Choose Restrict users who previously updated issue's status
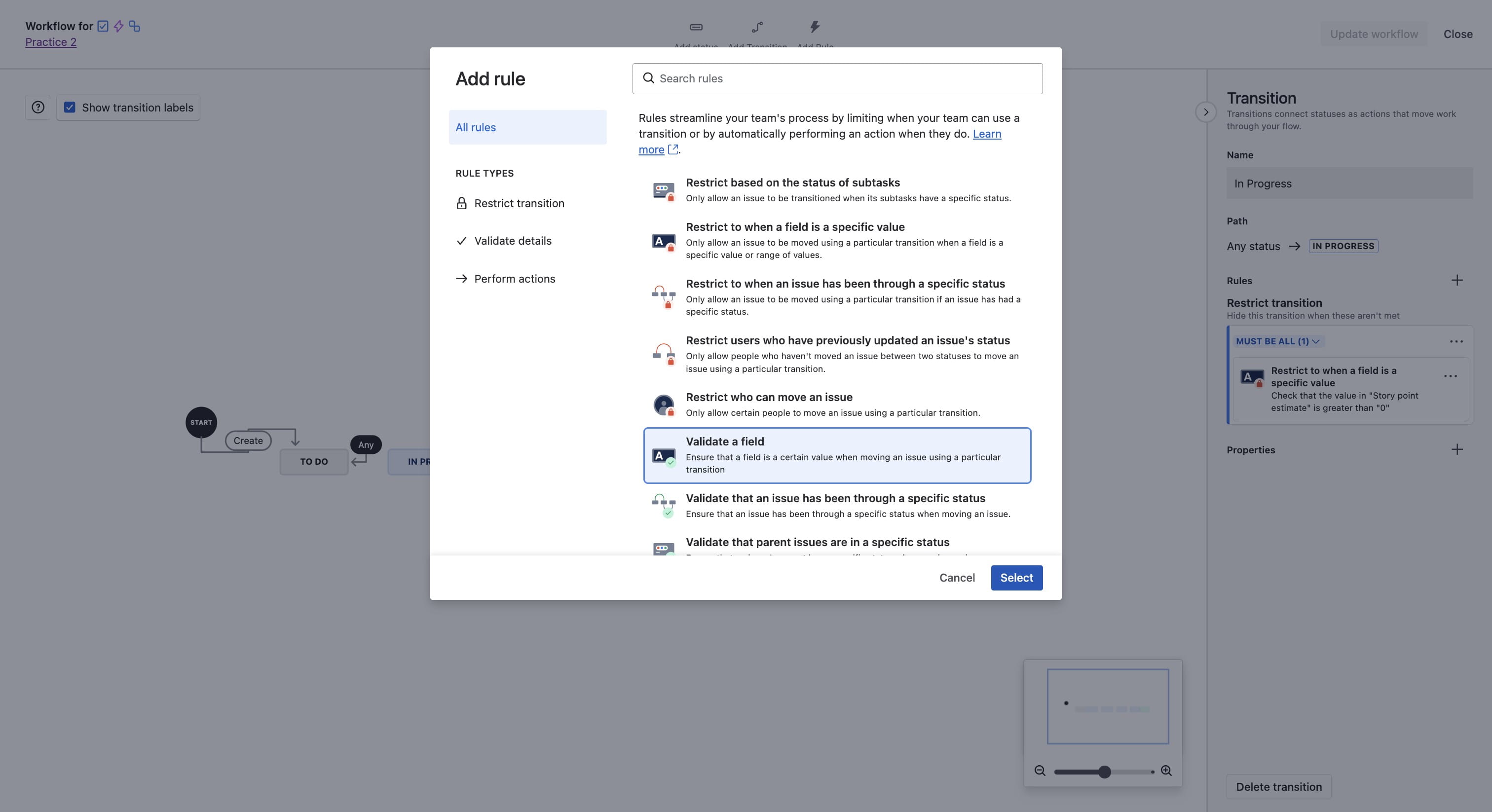 click(837, 354)
